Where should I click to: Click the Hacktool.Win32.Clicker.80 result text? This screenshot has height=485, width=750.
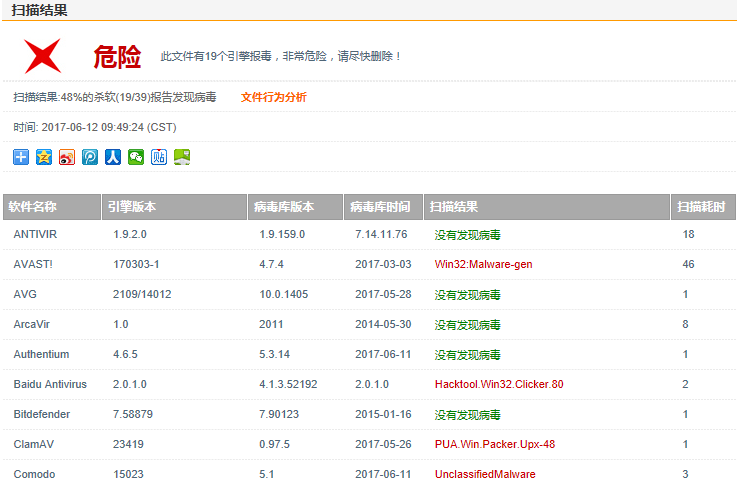[x=499, y=385]
